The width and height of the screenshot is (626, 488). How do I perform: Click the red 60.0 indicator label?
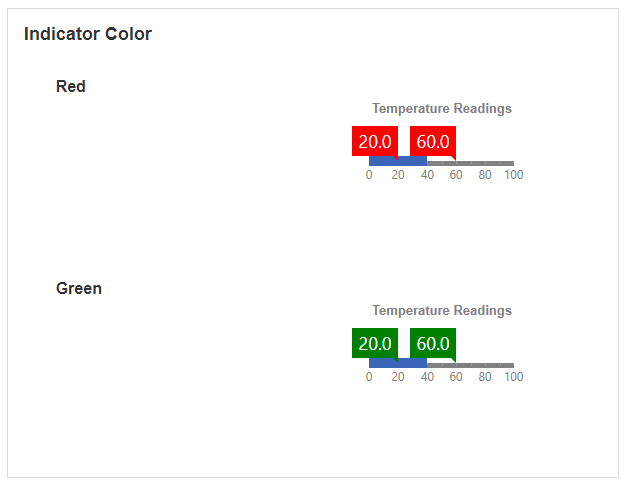(433, 141)
